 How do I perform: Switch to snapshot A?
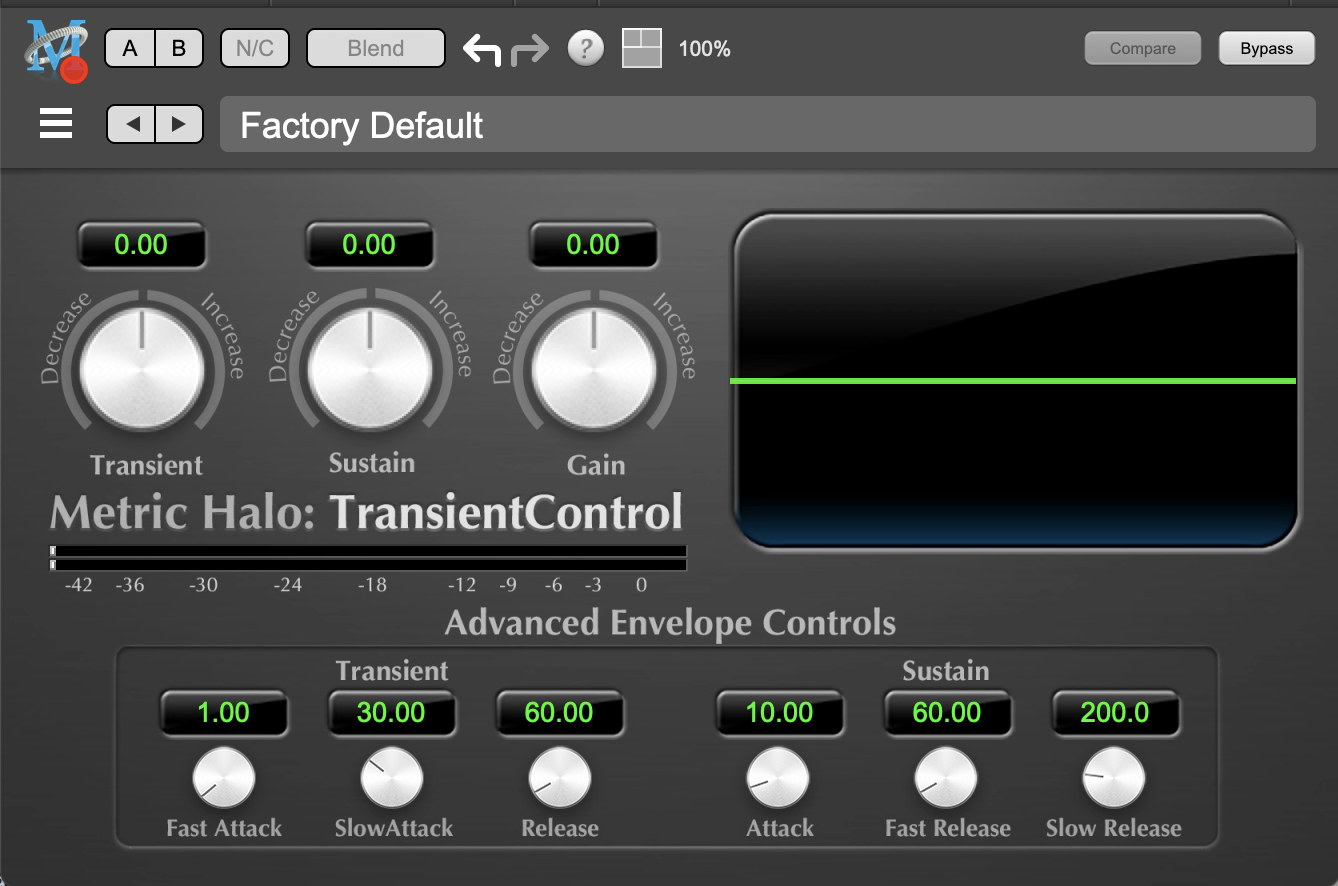click(x=129, y=47)
